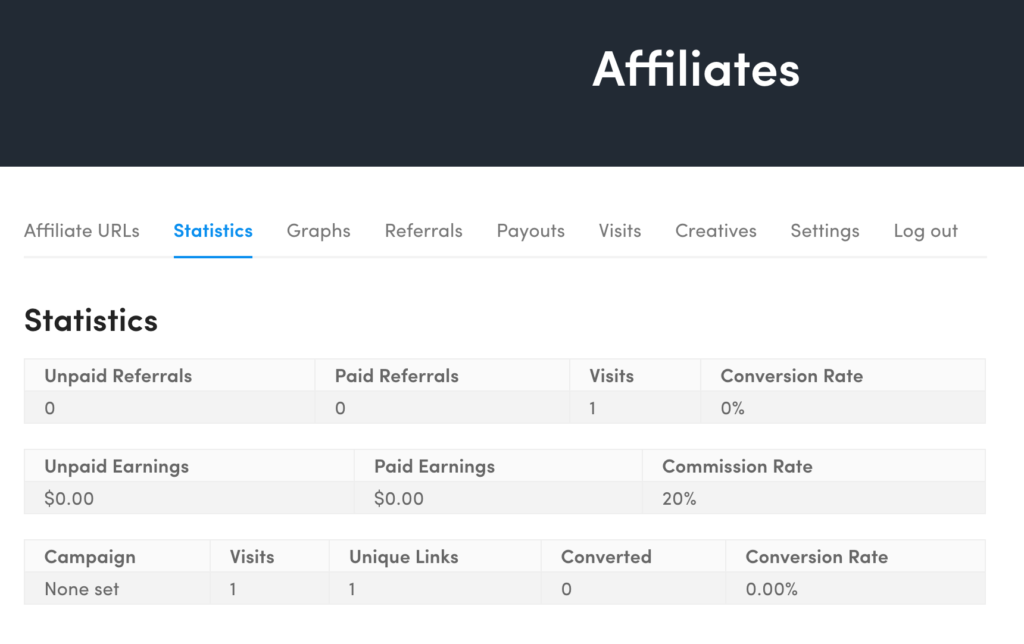Click the Campaign cell showing None set
The height and width of the screenshot is (644, 1024).
coord(81,589)
